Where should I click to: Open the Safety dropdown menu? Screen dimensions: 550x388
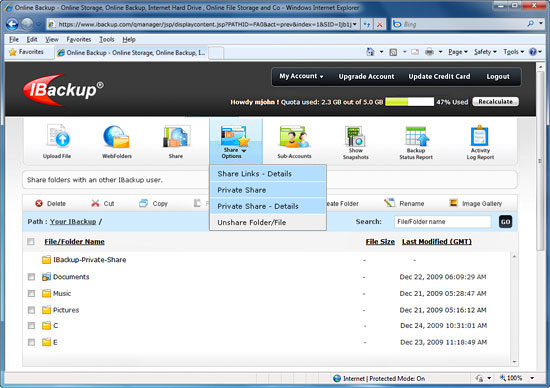click(485, 52)
